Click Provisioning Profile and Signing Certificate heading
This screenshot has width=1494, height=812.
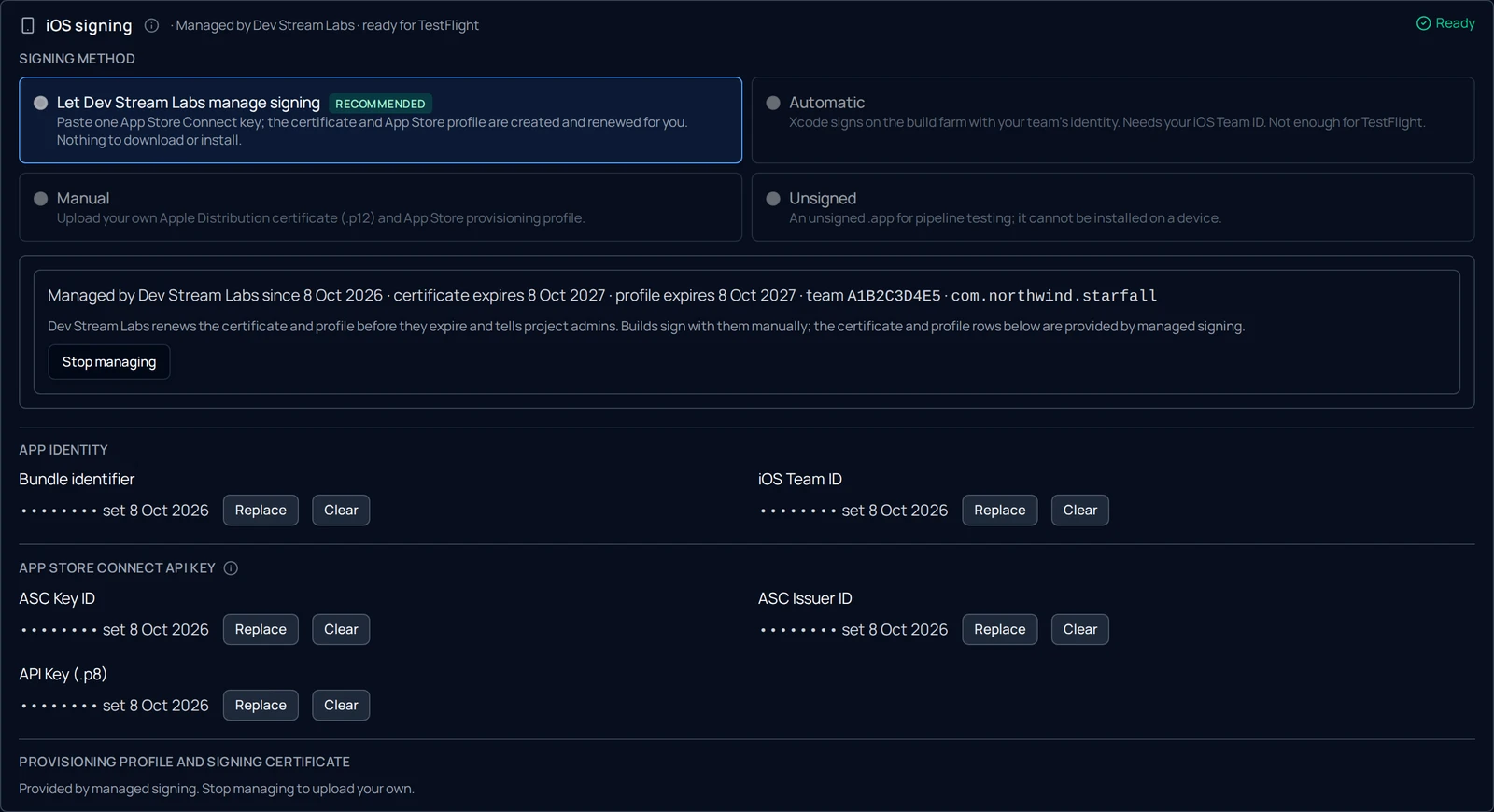coord(184,763)
